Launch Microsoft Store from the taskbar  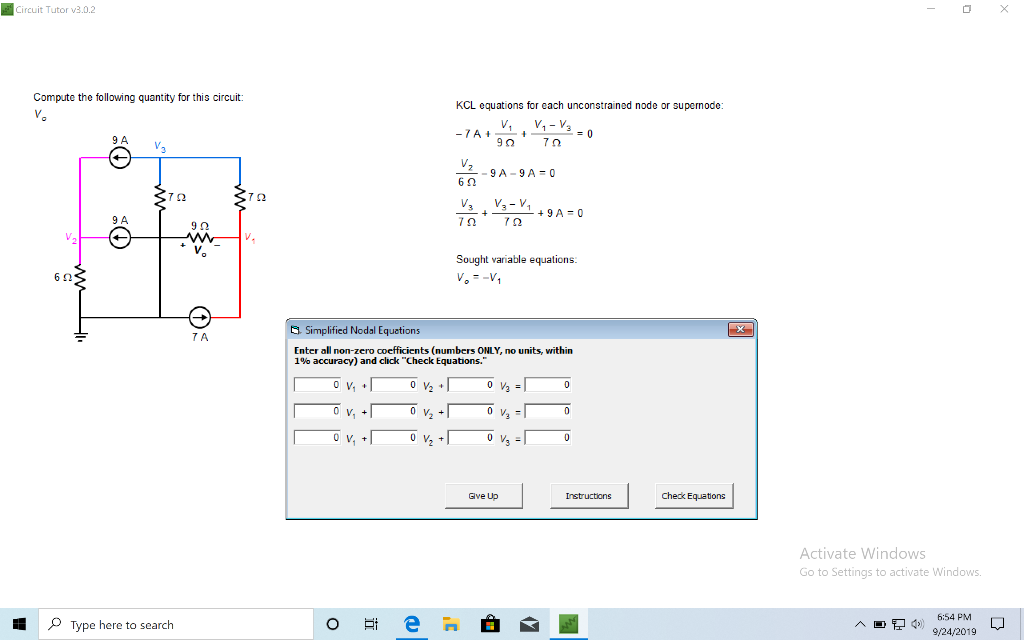tap(490, 623)
